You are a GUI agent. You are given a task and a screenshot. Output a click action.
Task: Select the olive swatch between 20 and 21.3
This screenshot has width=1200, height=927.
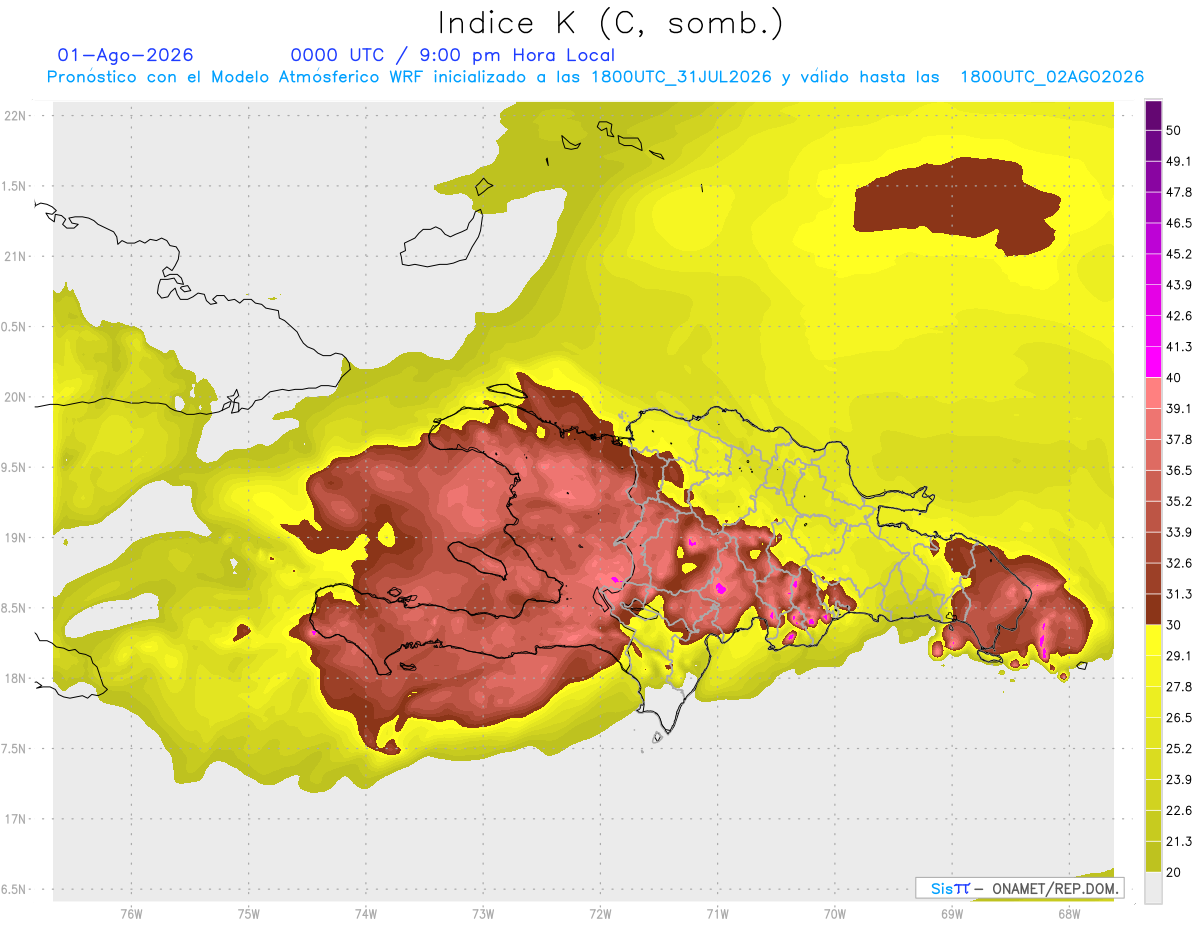[1153, 856]
